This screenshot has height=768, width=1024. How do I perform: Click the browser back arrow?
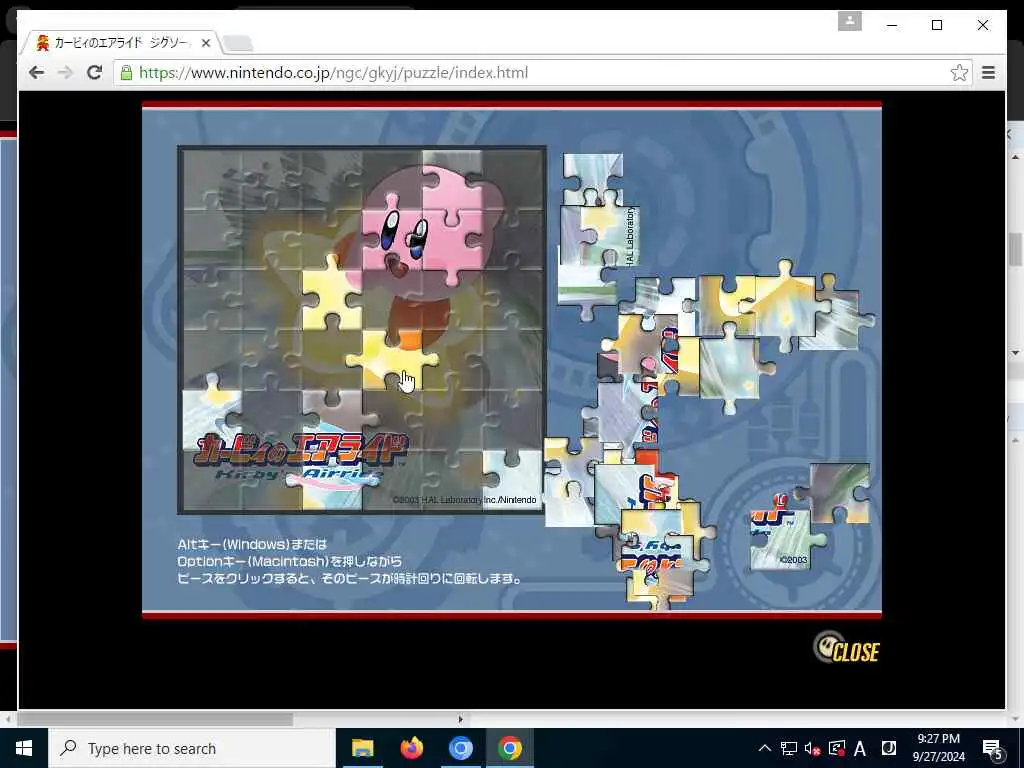coord(37,72)
